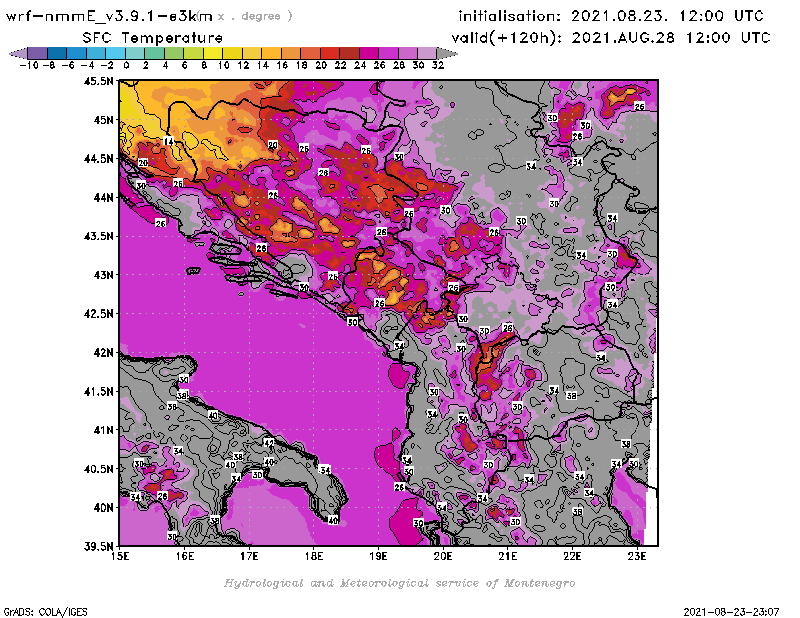Click the '43.5N' latitude axis label

[x=99, y=236]
